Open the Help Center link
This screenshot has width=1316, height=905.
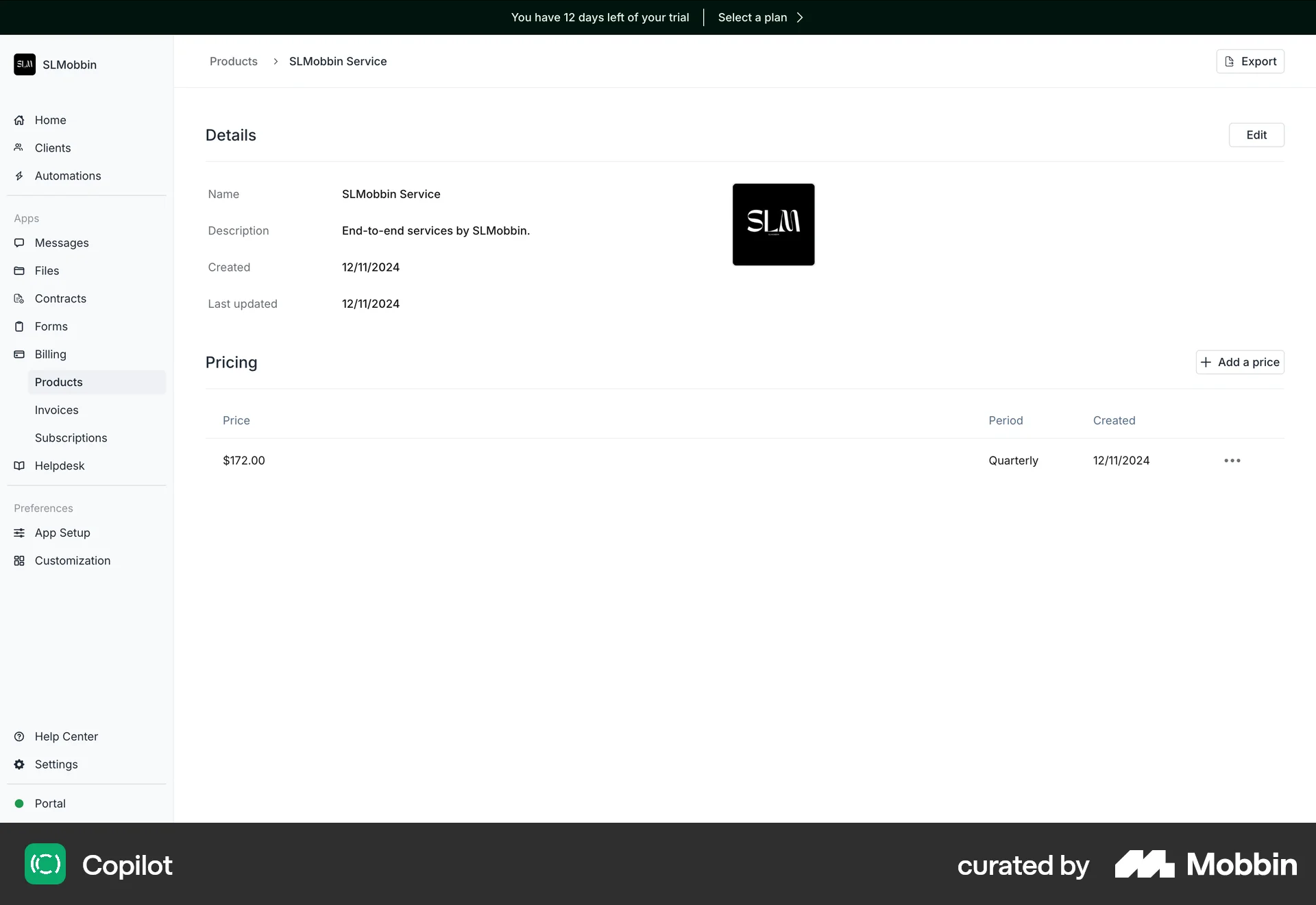click(66, 736)
